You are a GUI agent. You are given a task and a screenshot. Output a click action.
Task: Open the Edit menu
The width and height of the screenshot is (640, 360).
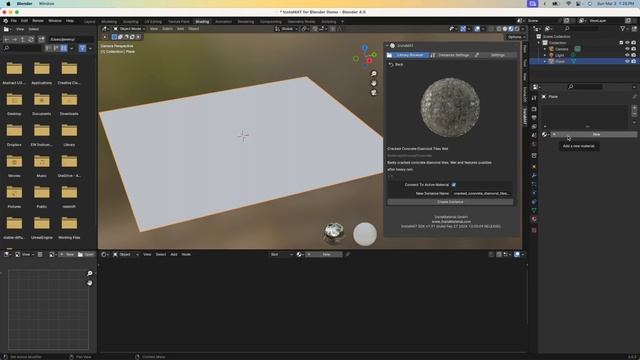click(24, 21)
